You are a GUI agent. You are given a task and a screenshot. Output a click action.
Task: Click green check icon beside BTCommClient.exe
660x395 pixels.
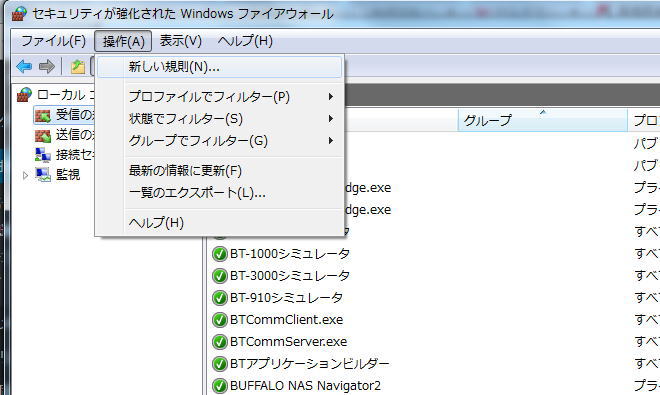220,320
